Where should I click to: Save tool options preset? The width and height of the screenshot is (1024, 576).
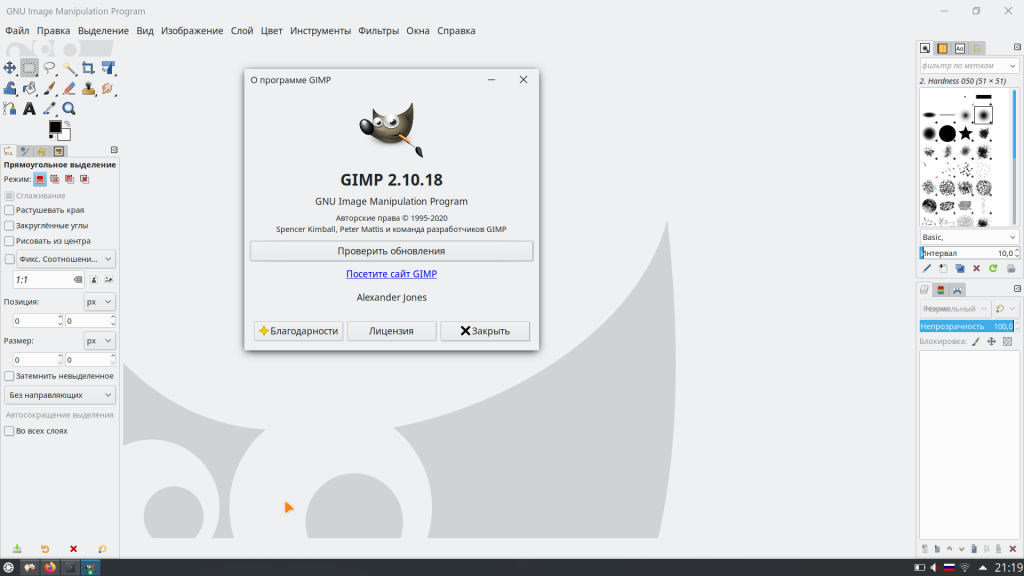(17, 549)
